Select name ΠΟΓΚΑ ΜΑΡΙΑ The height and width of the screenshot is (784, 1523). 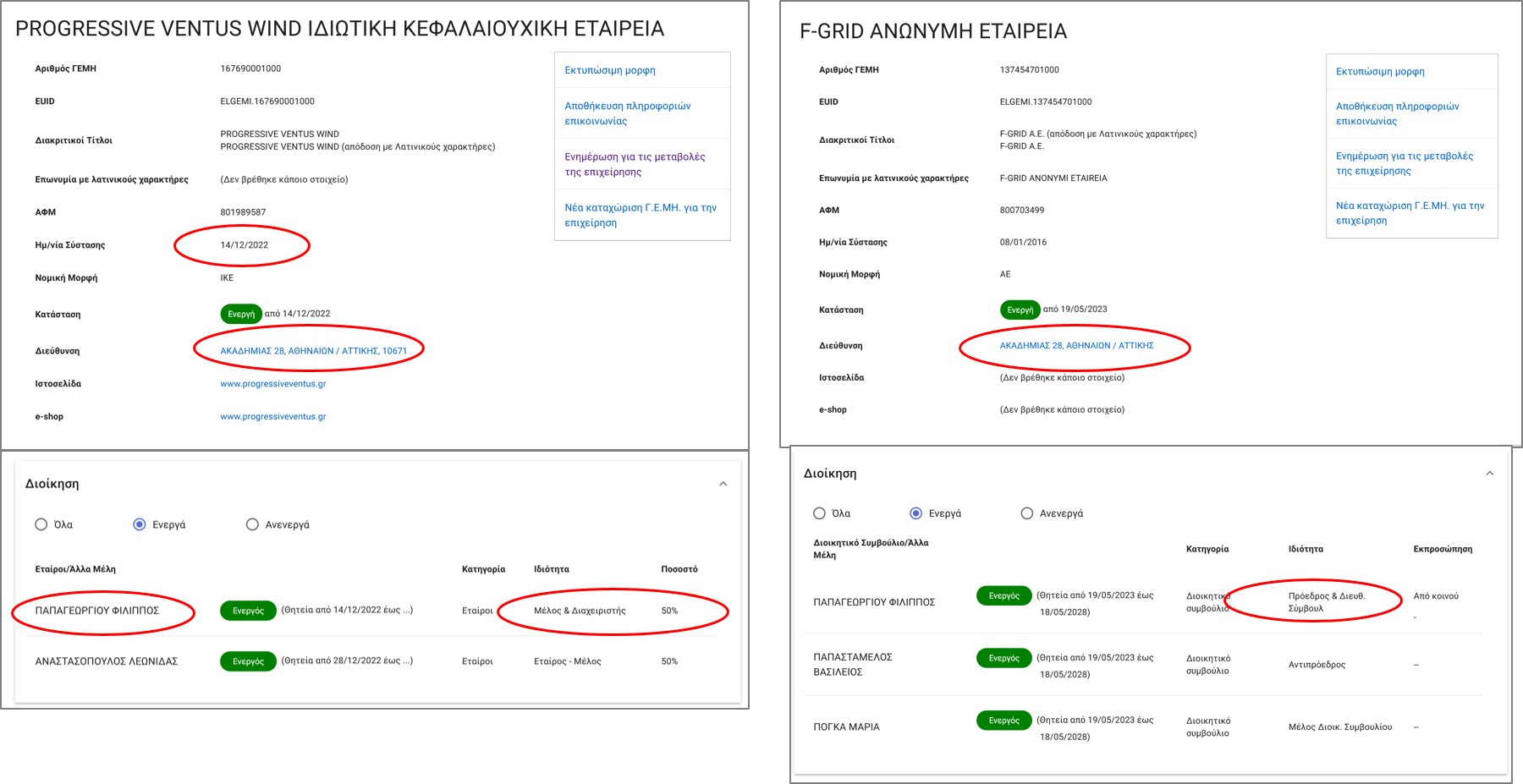coord(846,727)
